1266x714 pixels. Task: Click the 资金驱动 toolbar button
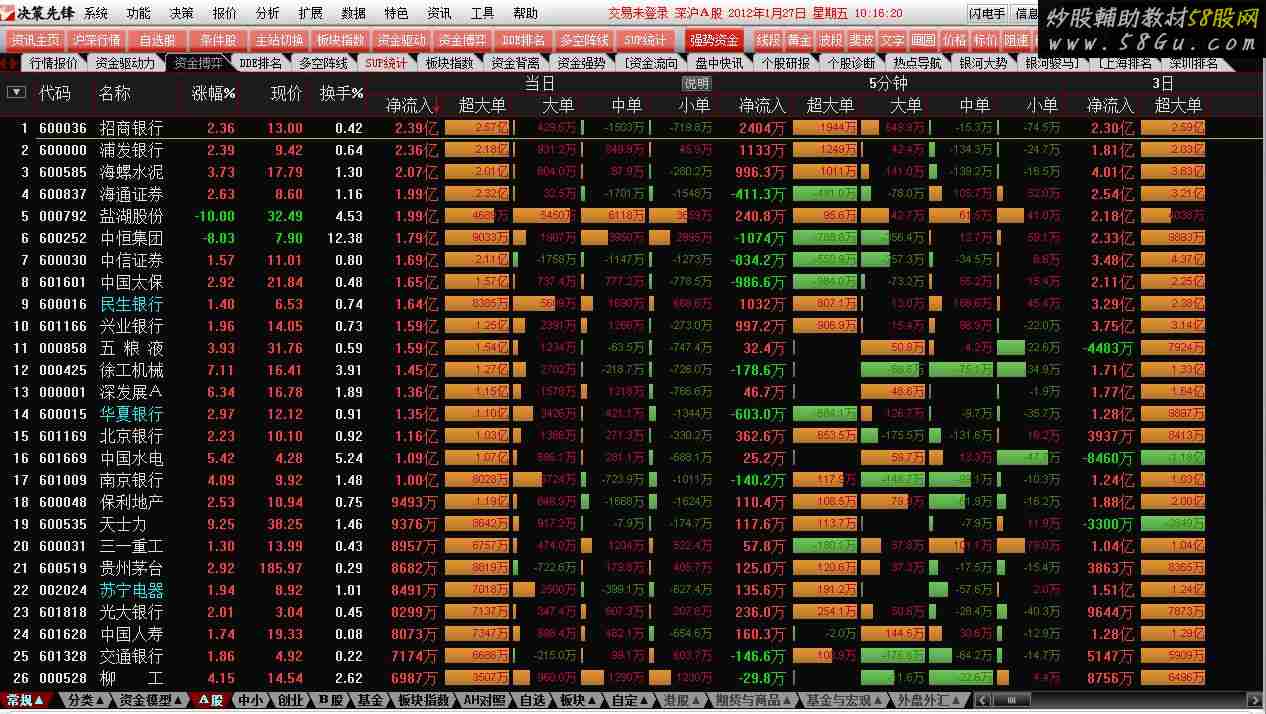point(401,40)
